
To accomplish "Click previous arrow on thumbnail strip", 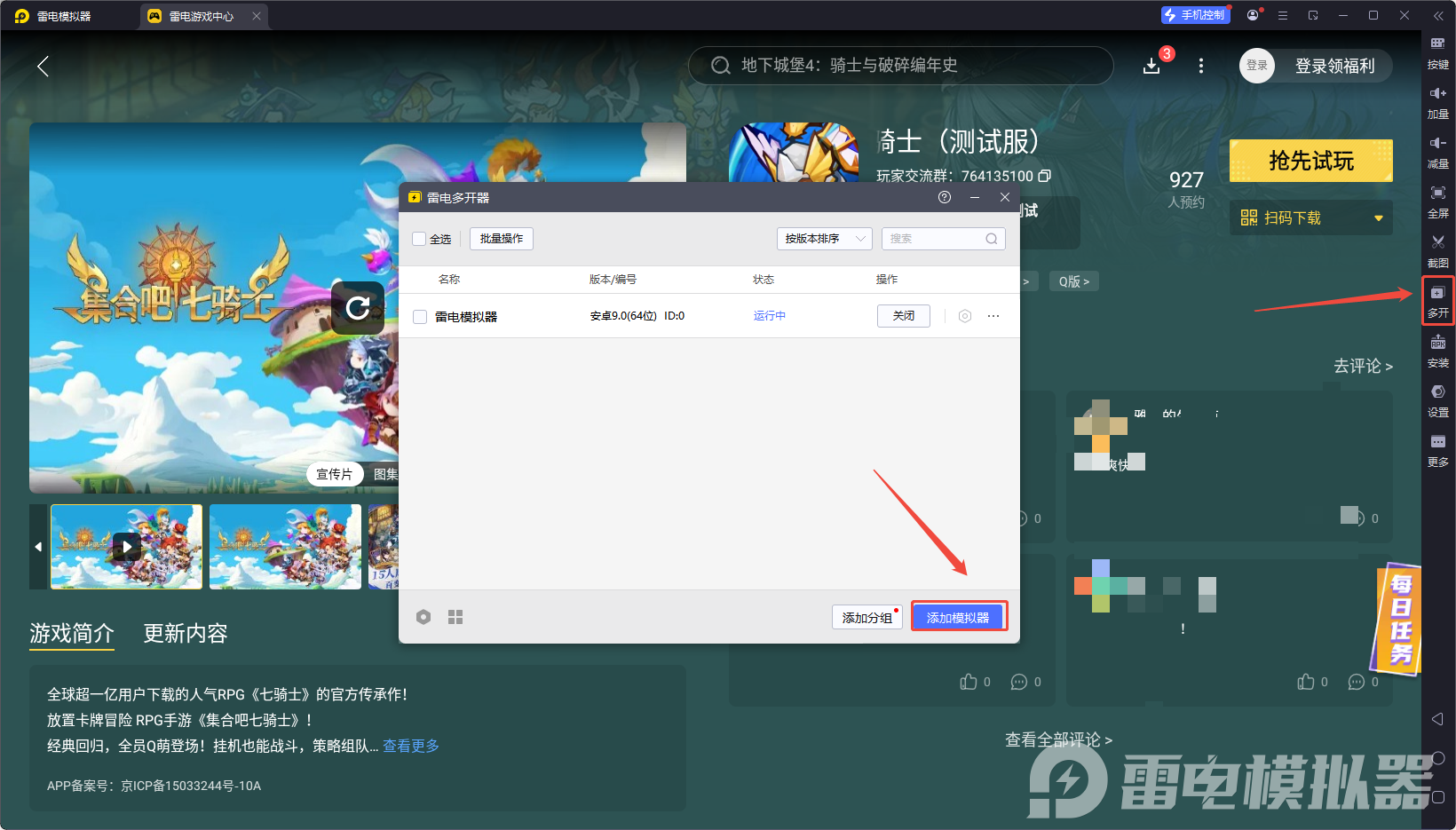I will click(38, 547).
